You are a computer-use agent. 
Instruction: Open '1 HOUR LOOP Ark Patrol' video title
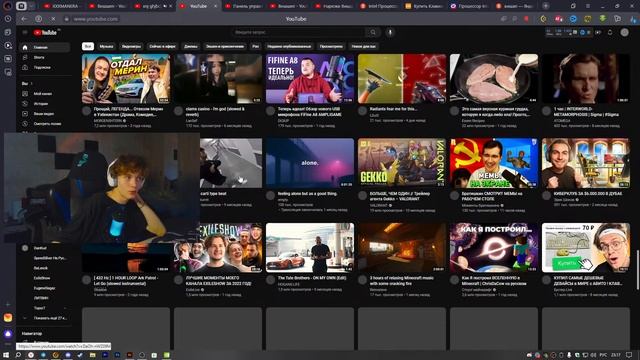[126, 280]
